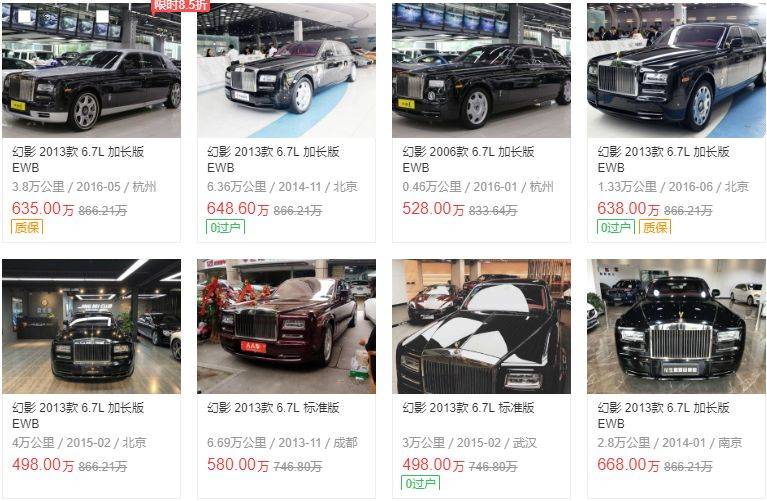Open the maroon Chengdu Phantom photo

[286, 326]
